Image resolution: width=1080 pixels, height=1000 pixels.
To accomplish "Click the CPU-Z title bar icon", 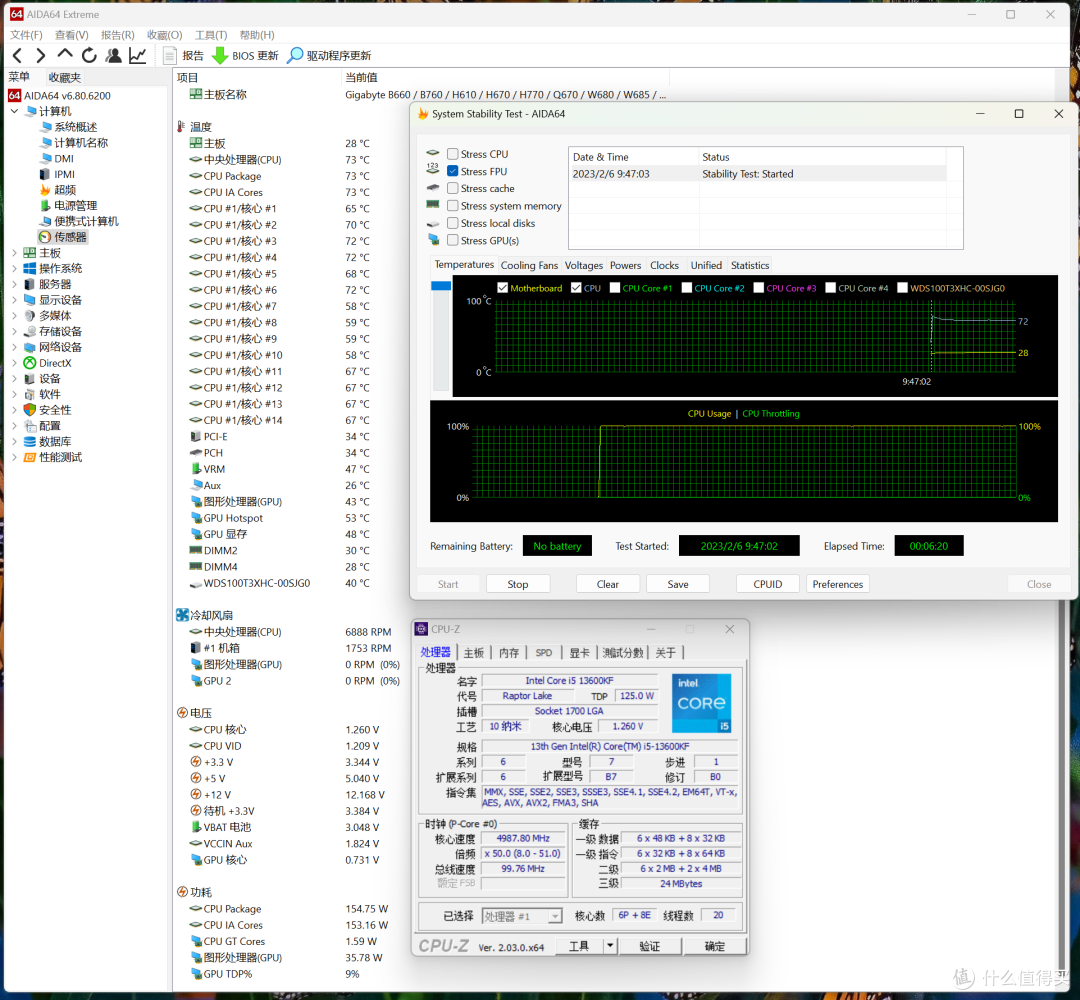I will pos(421,629).
